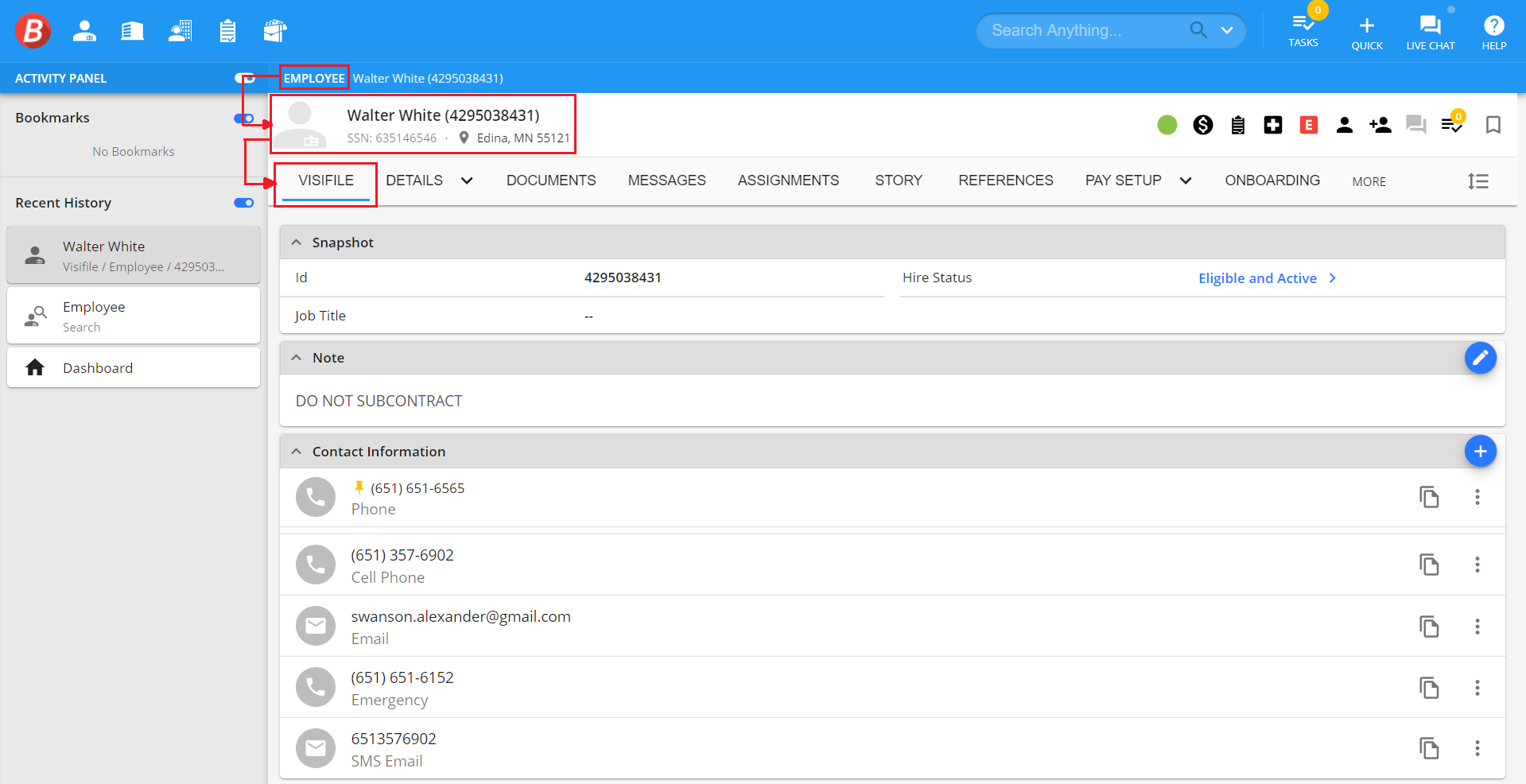Screen dimensions: 1526x784
Task: Open the More tabs menu
Action: pos(1369,181)
